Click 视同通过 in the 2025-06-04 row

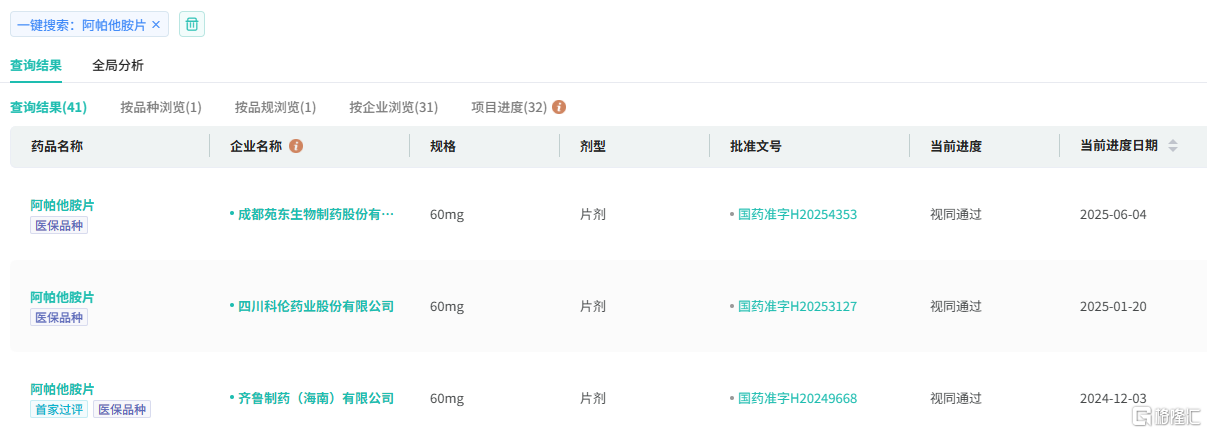(956, 214)
